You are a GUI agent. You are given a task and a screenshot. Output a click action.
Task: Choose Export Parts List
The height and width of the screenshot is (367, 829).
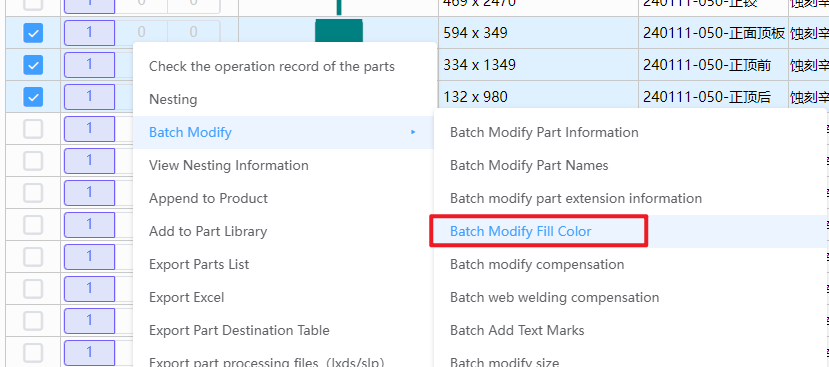(x=199, y=264)
